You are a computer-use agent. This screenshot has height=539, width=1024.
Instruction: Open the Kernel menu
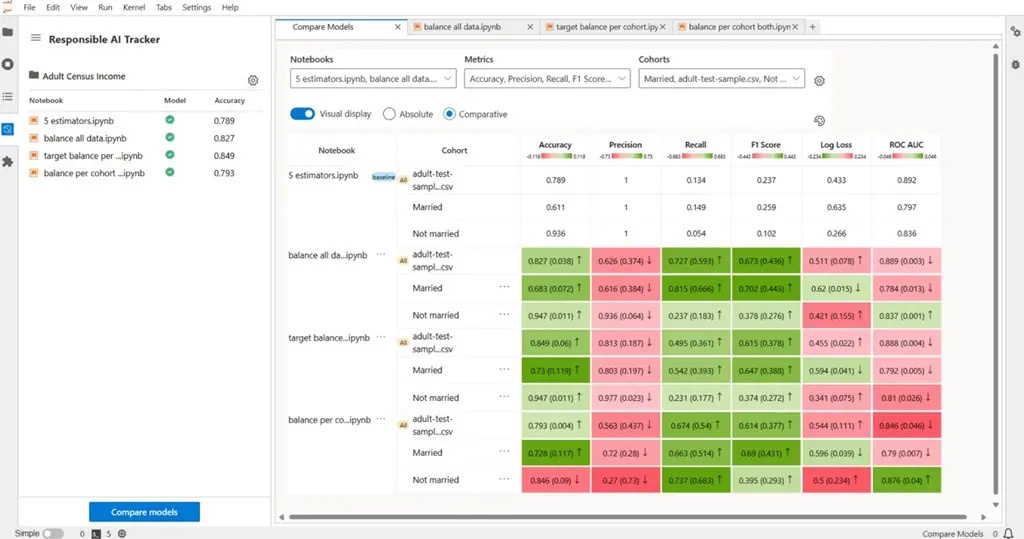[x=133, y=7]
